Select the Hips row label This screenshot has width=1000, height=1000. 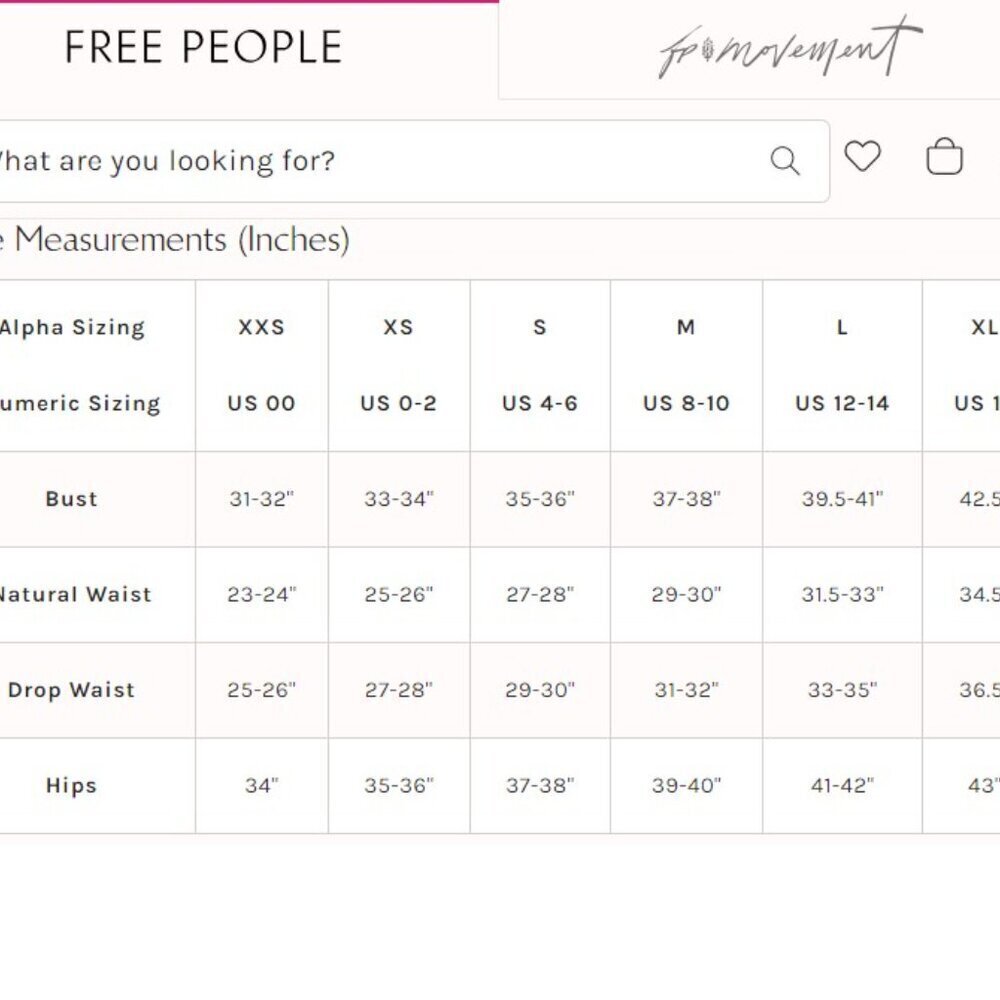(71, 786)
